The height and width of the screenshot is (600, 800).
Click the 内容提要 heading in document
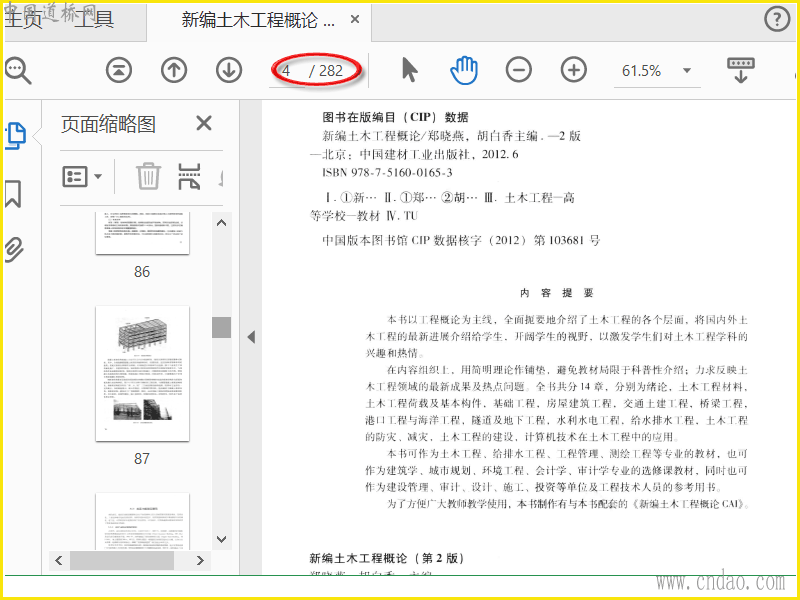[557, 293]
